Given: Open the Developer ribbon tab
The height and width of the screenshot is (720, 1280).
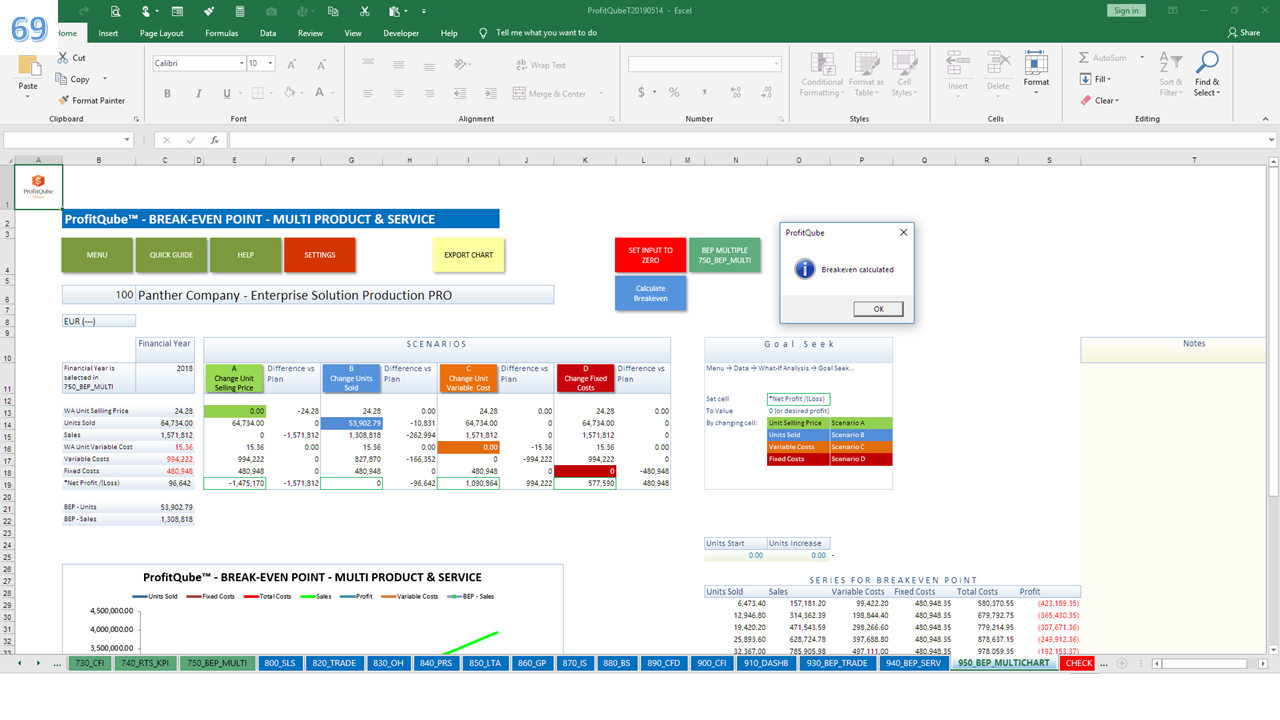Looking at the screenshot, I should (401, 33).
